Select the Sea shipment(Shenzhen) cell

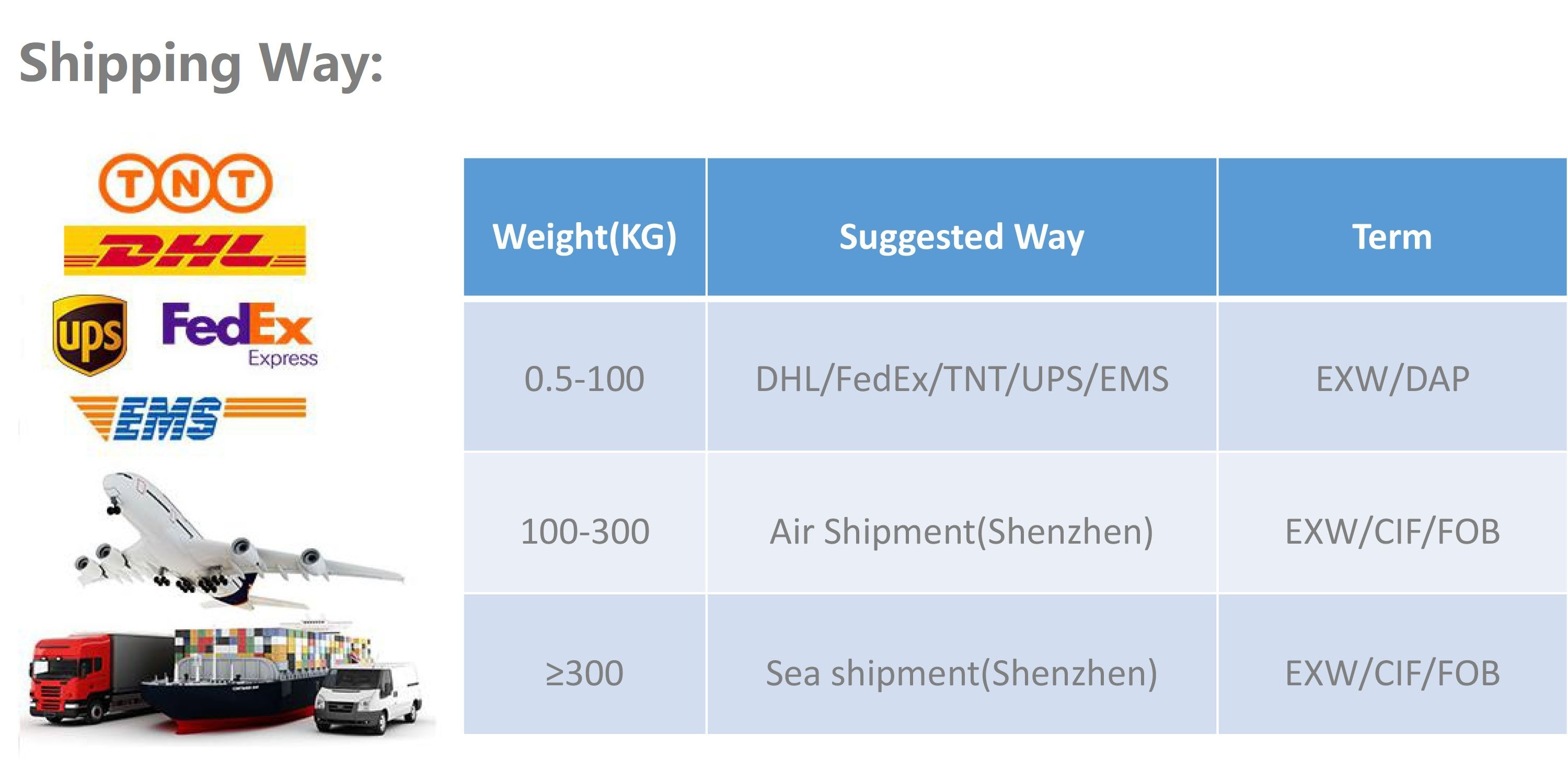[962, 673]
